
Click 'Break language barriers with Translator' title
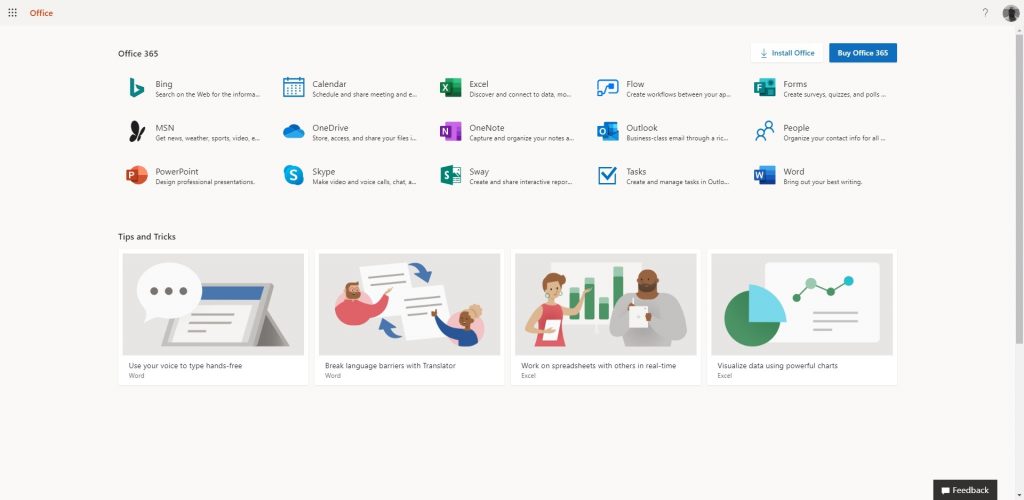pos(390,366)
